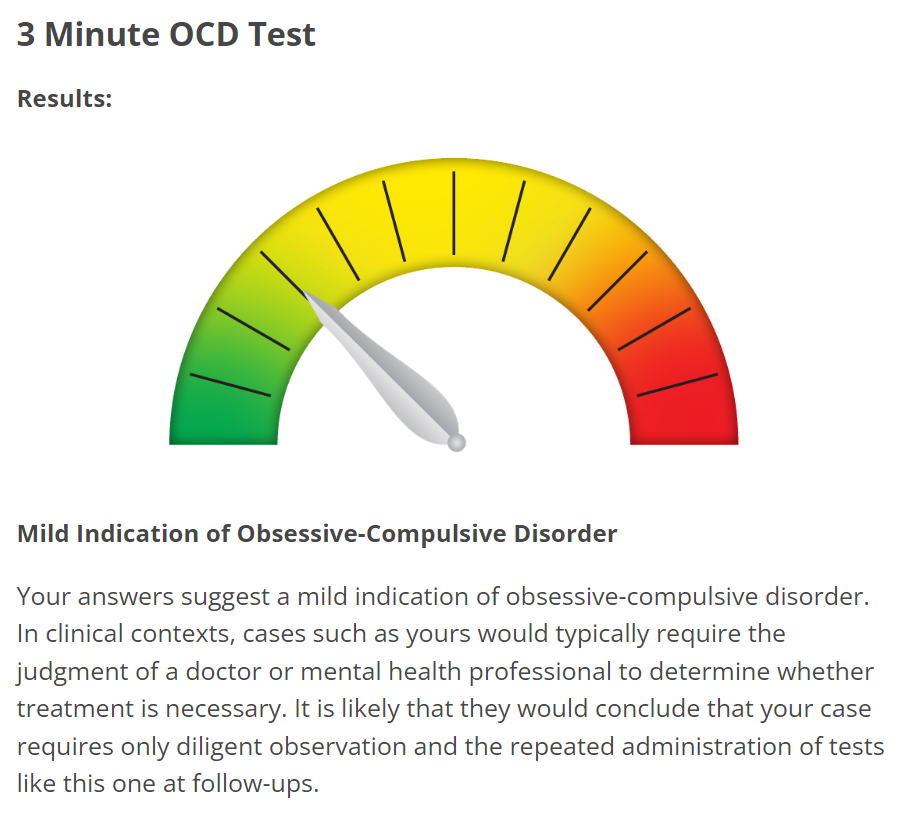Select the "Results:" label
Image resolution: width=920 pixels, height=816 pixels.
pyautogui.click(x=65, y=99)
